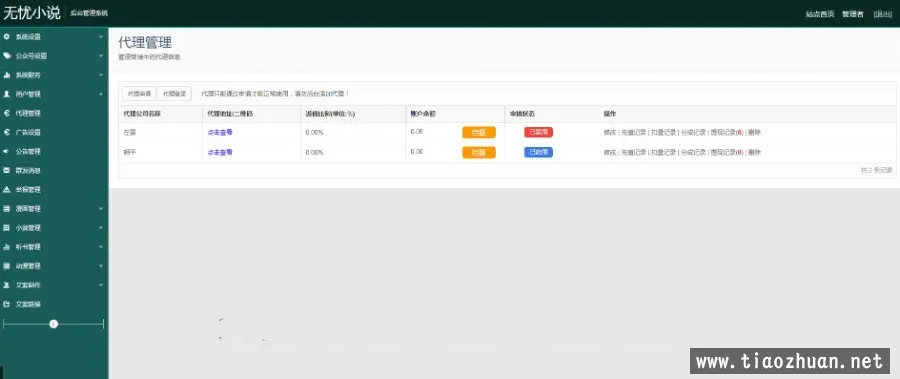
Task: Click the sidebar slider's round handle
Action: pos(53,324)
